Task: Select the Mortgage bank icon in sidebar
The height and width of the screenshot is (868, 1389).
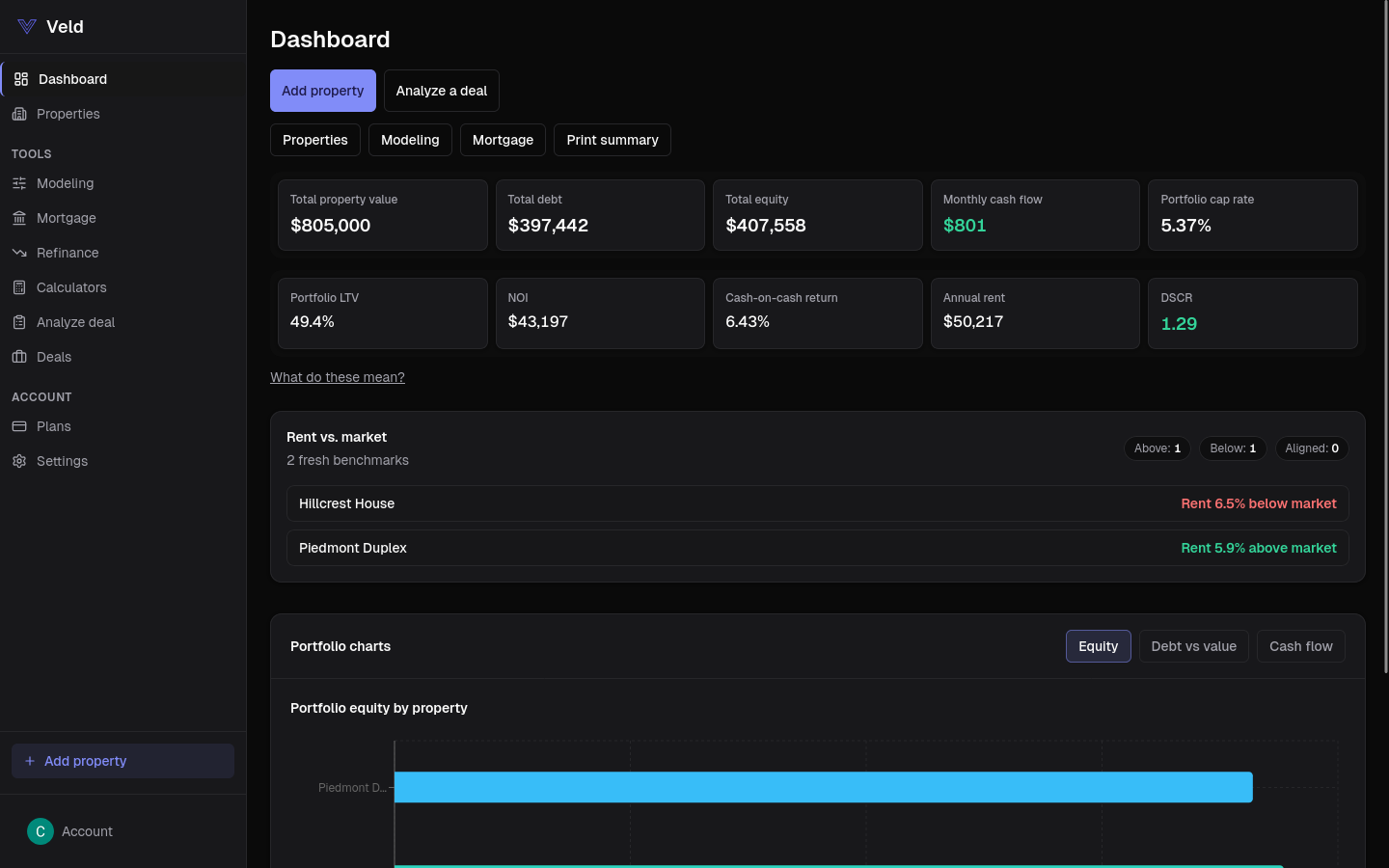Action: [x=19, y=218]
